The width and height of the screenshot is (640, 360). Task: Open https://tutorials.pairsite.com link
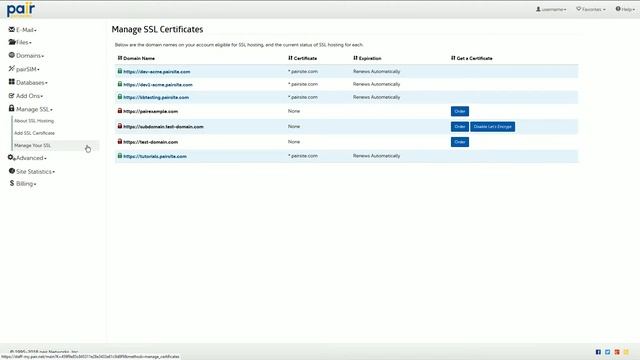click(155, 156)
